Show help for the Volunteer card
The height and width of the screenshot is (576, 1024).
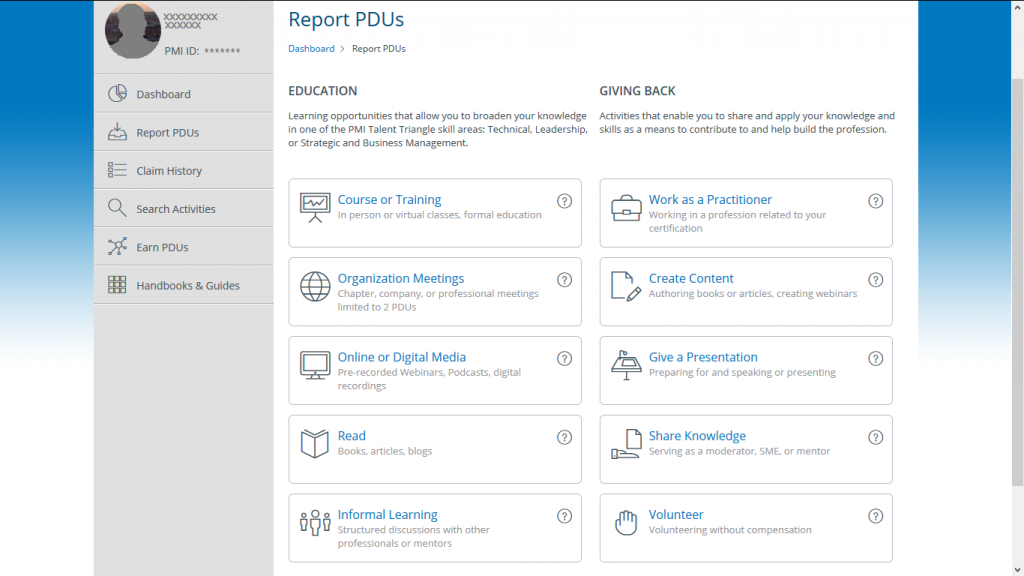(875, 516)
